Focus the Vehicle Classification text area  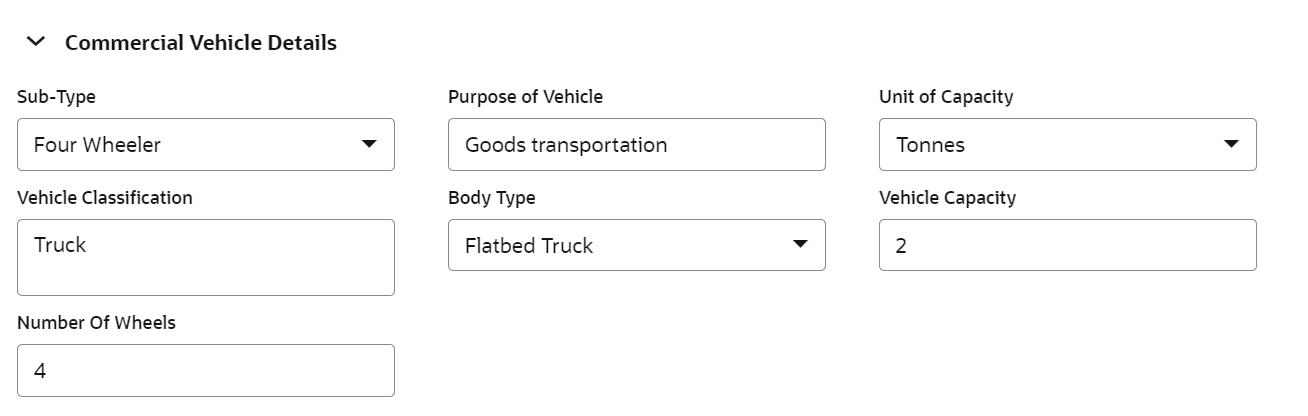(206, 257)
